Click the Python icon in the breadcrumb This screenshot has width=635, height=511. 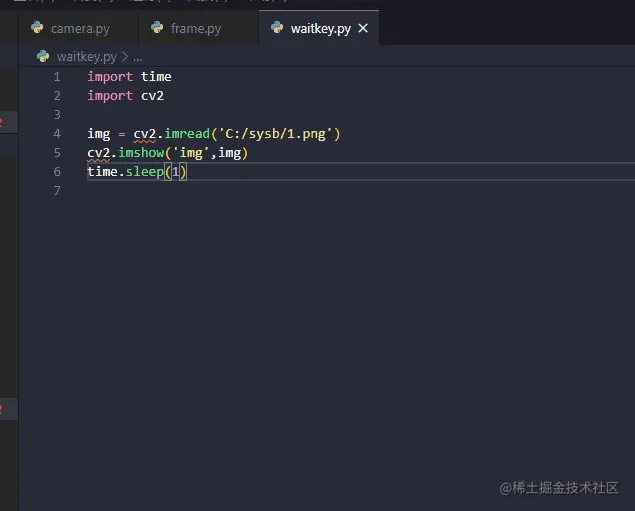pos(43,56)
